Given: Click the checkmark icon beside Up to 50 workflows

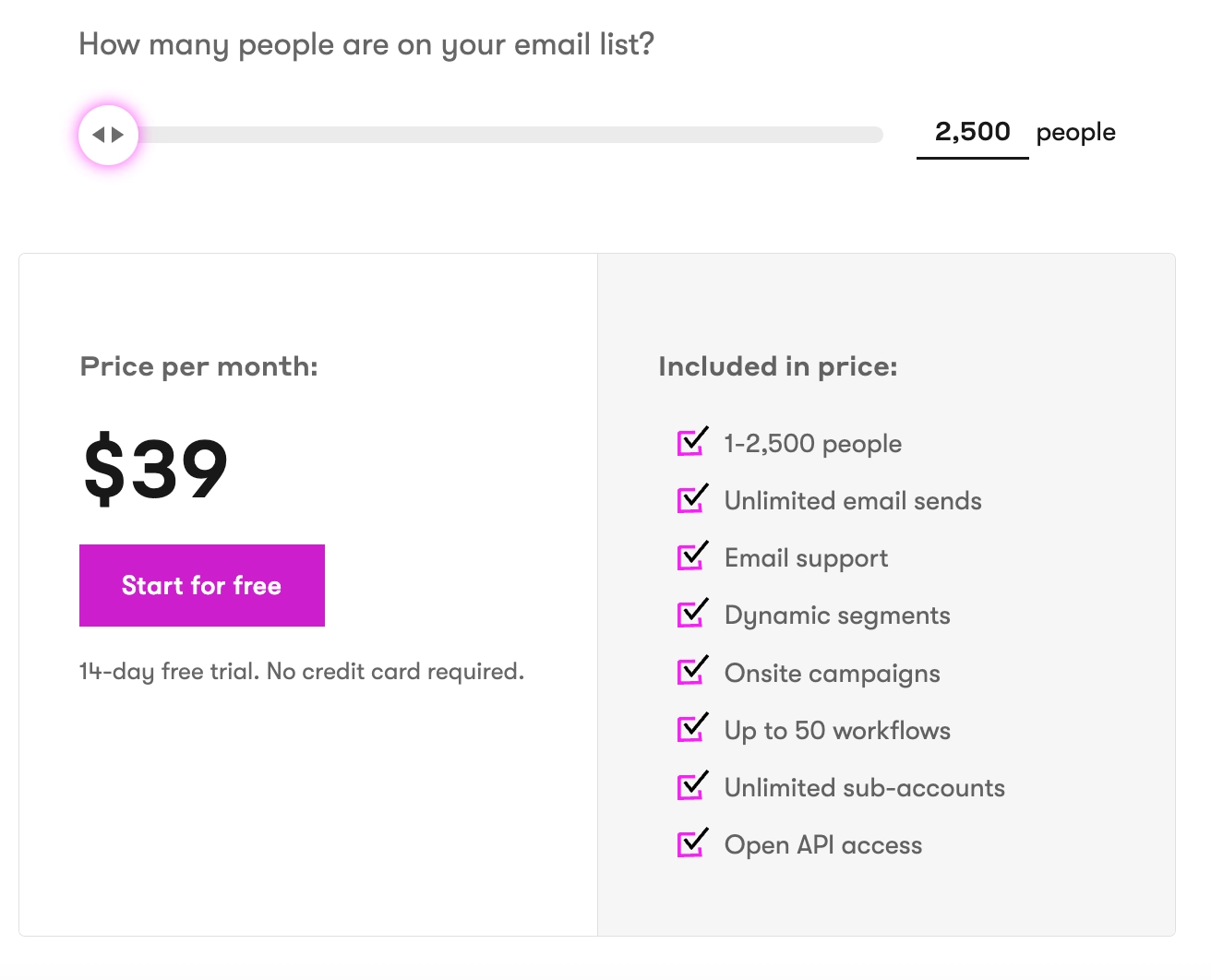Looking at the screenshot, I should point(691,729).
